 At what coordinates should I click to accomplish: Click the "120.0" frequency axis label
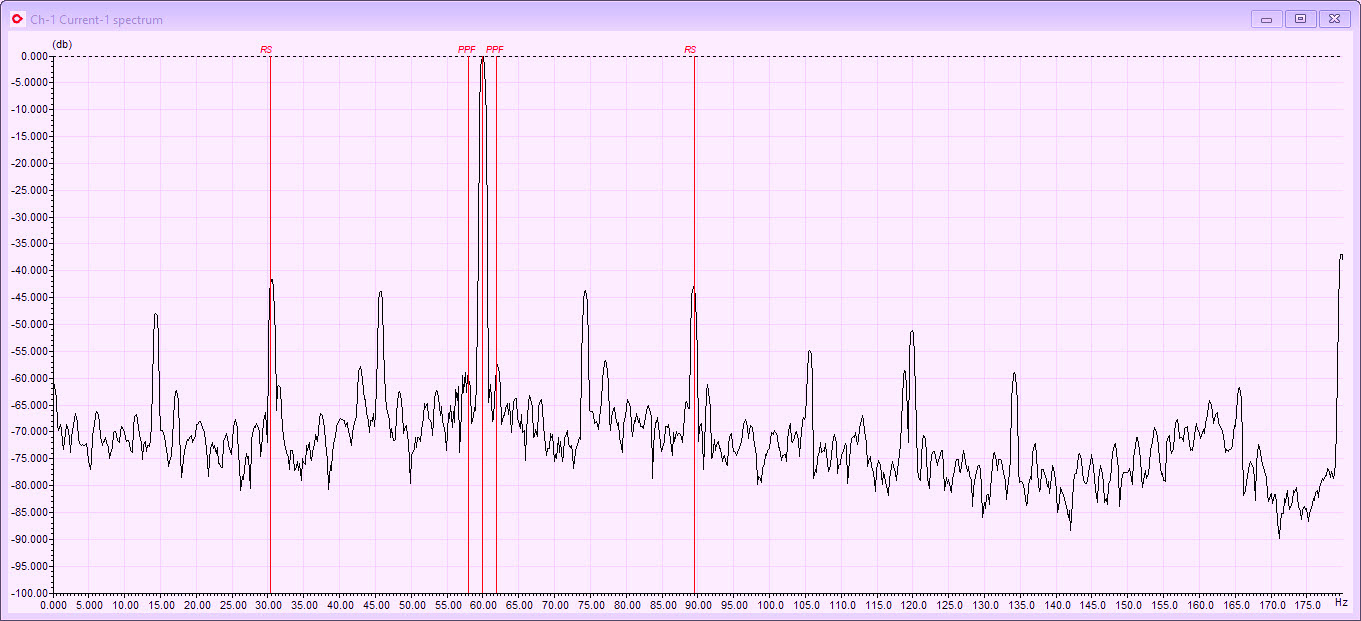click(914, 605)
